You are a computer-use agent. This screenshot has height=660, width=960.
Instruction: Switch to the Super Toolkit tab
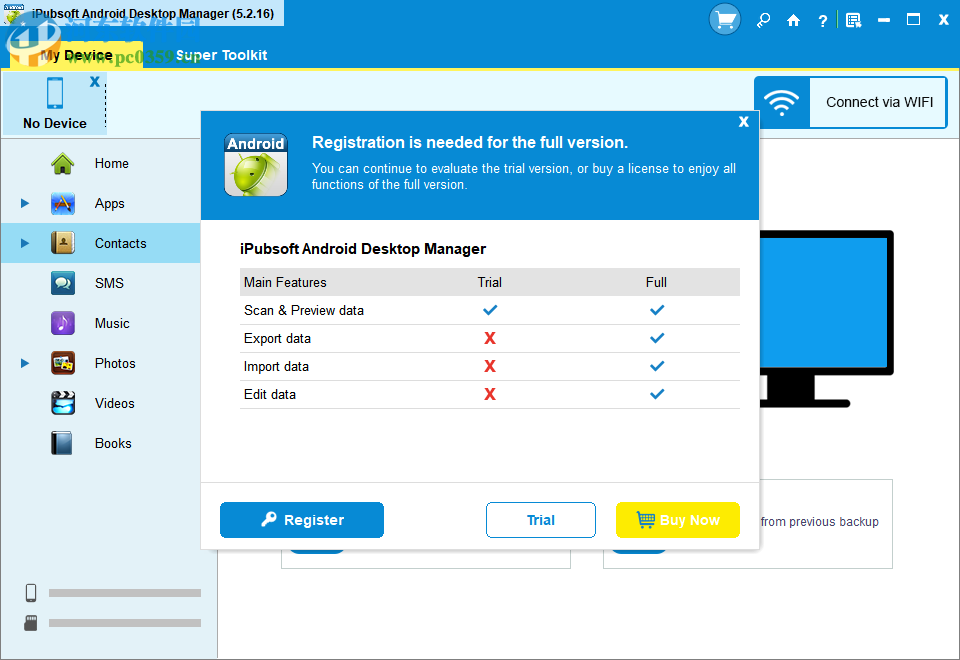point(222,55)
